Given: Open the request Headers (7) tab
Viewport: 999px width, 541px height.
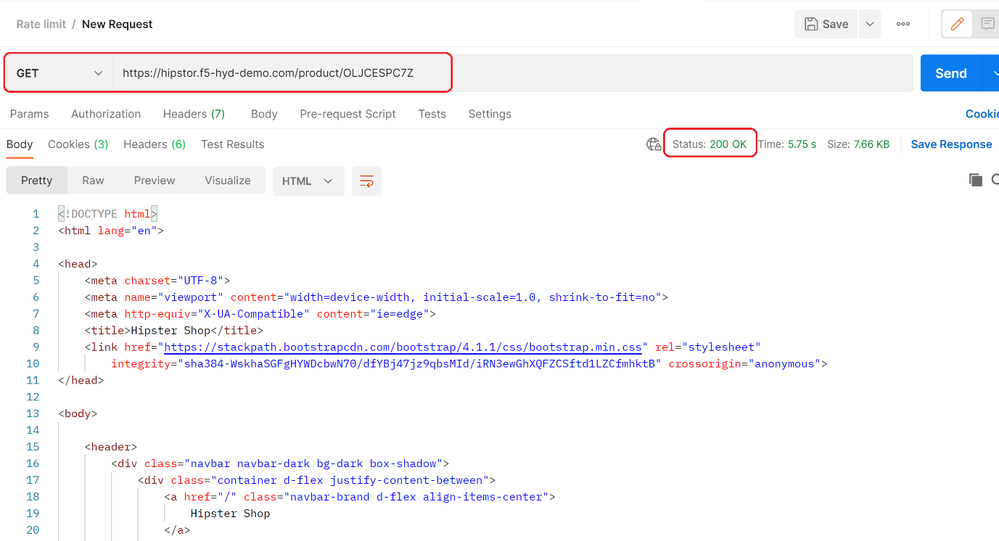Looking at the screenshot, I should pos(194,114).
